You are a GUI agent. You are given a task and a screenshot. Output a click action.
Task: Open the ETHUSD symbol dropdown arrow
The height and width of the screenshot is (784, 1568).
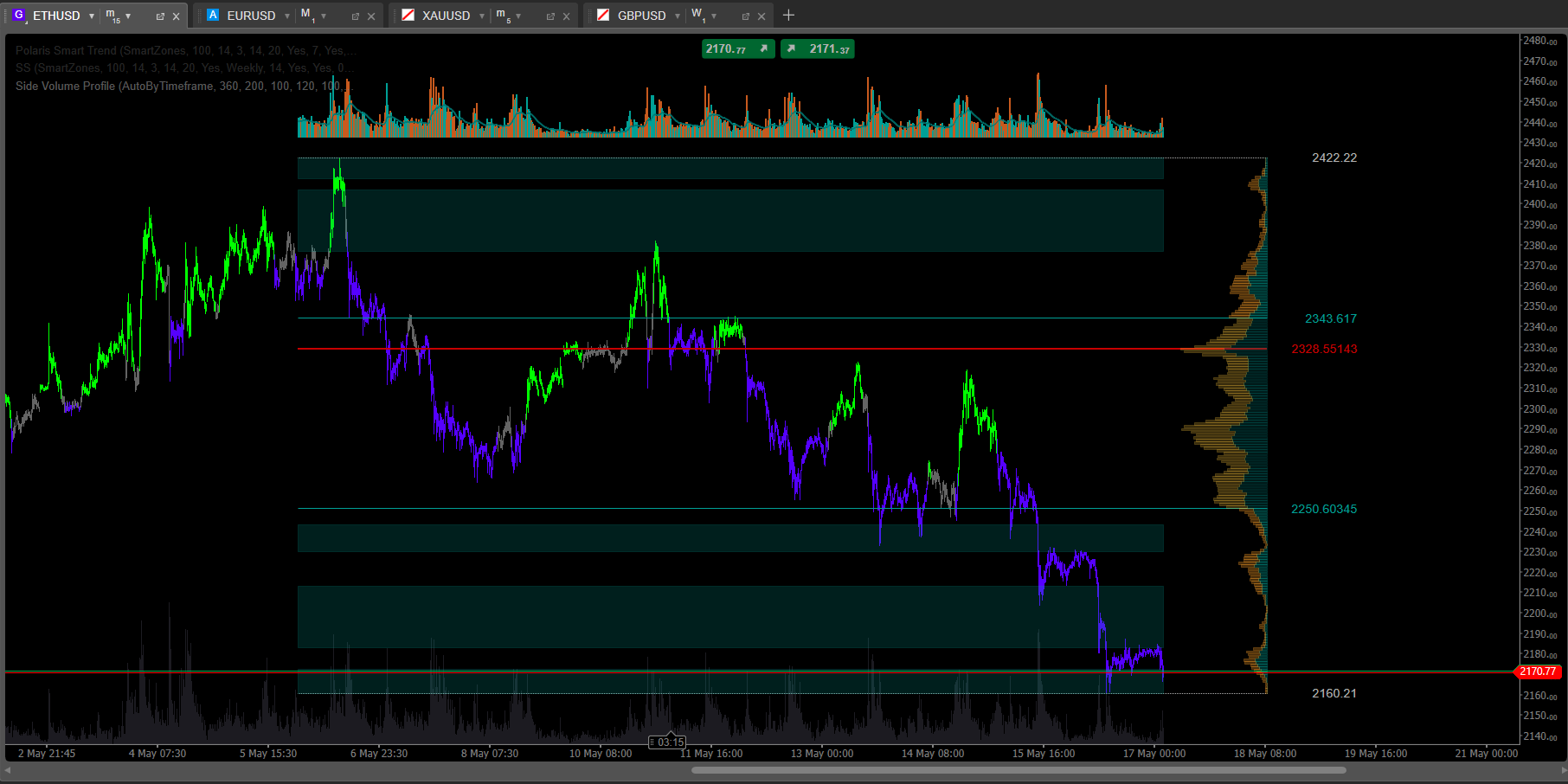(x=92, y=16)
